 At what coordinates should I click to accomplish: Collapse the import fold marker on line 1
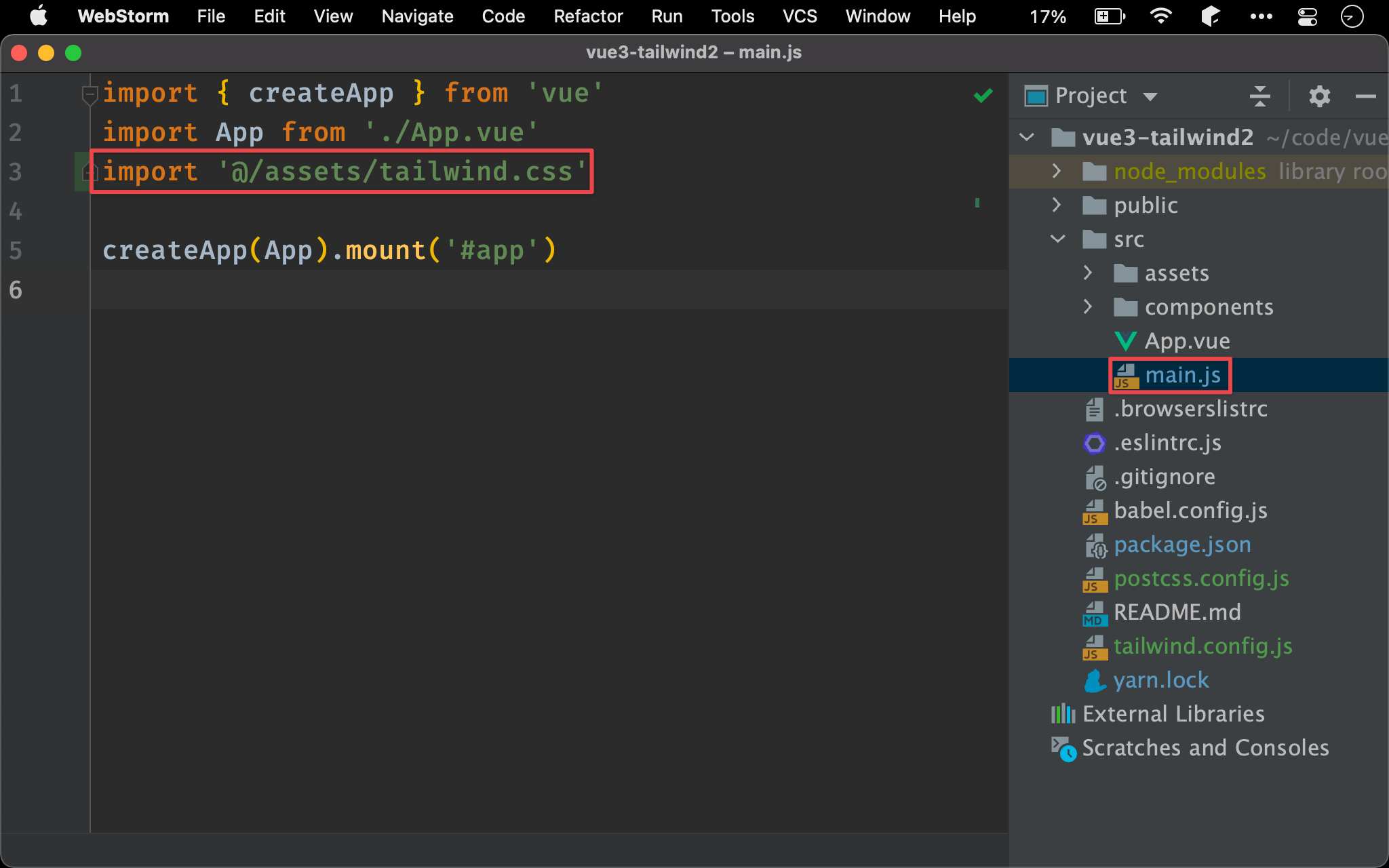coord(90,95)
